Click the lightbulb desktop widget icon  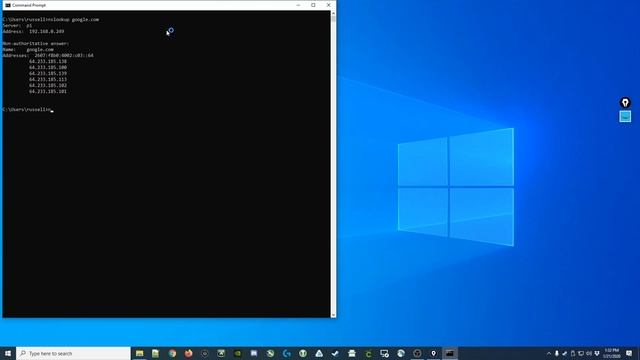click(625, 102)
